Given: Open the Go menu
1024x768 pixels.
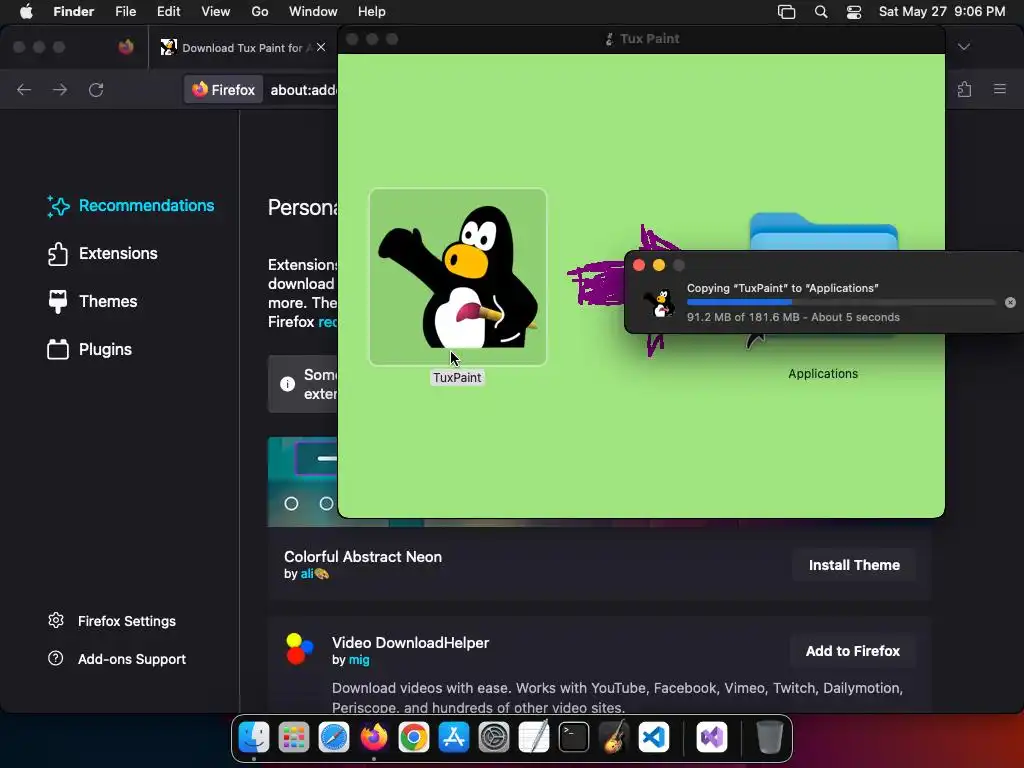Looking at the screenshot, I should click(x=260, y=12).
